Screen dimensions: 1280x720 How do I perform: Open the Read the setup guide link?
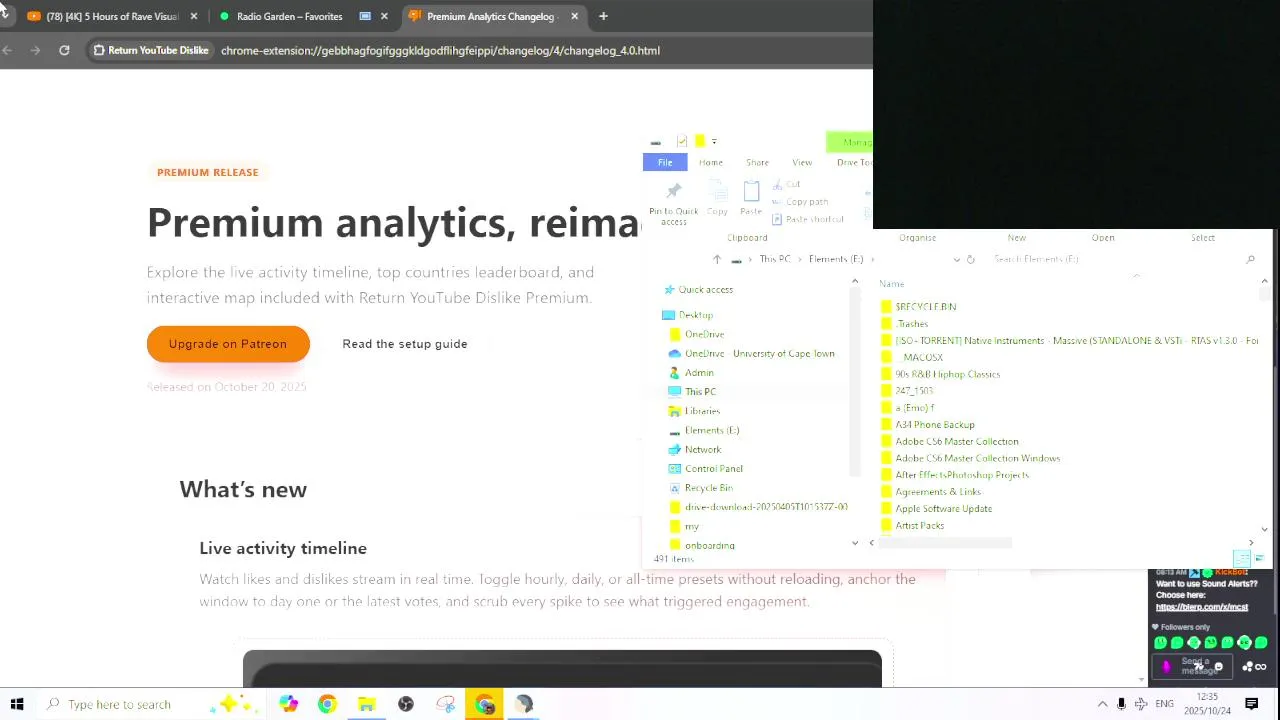(x=405, y=344)
